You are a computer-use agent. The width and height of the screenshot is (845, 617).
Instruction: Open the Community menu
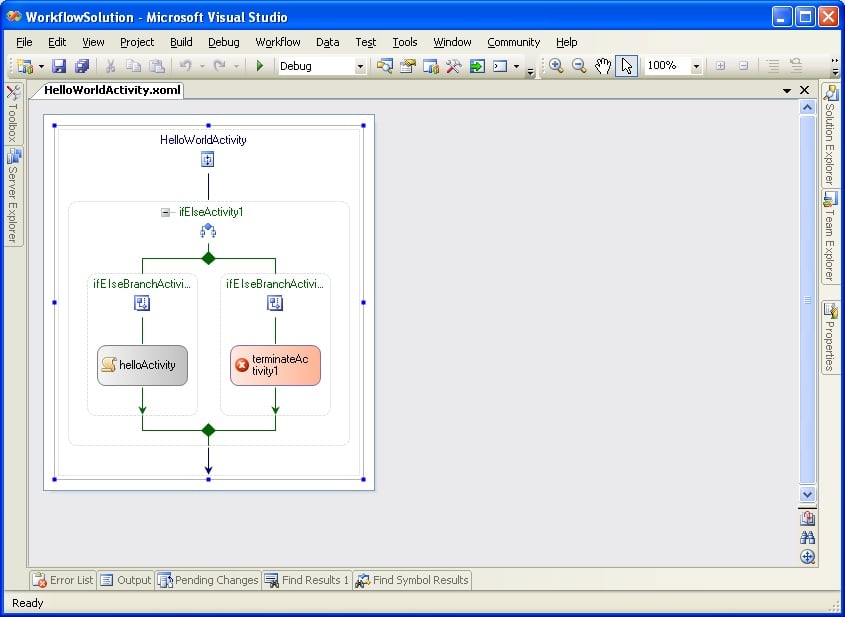pyautogui.click(x=514, y=42)
